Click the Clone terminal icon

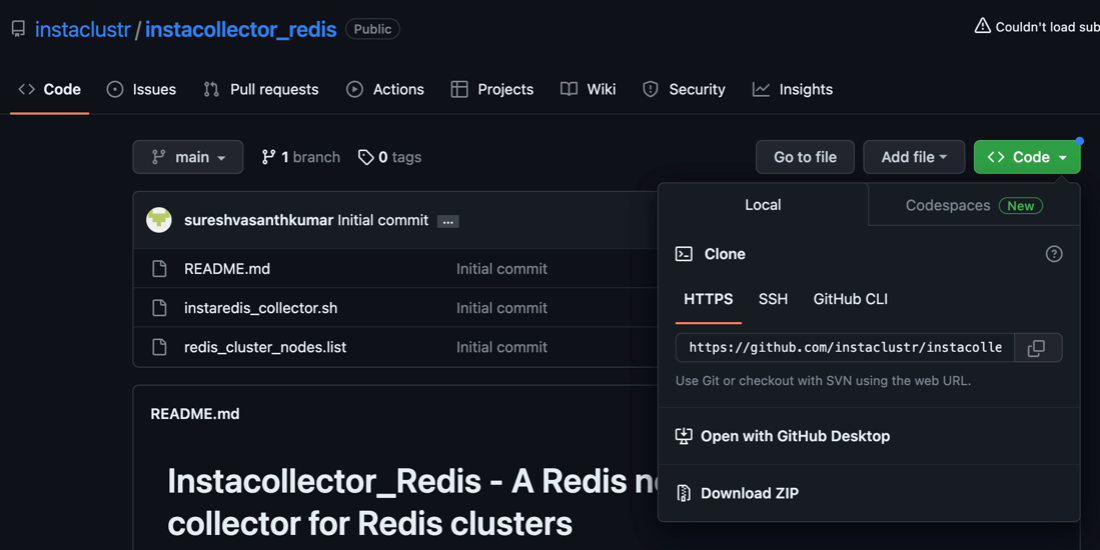(x=684, y=254)
